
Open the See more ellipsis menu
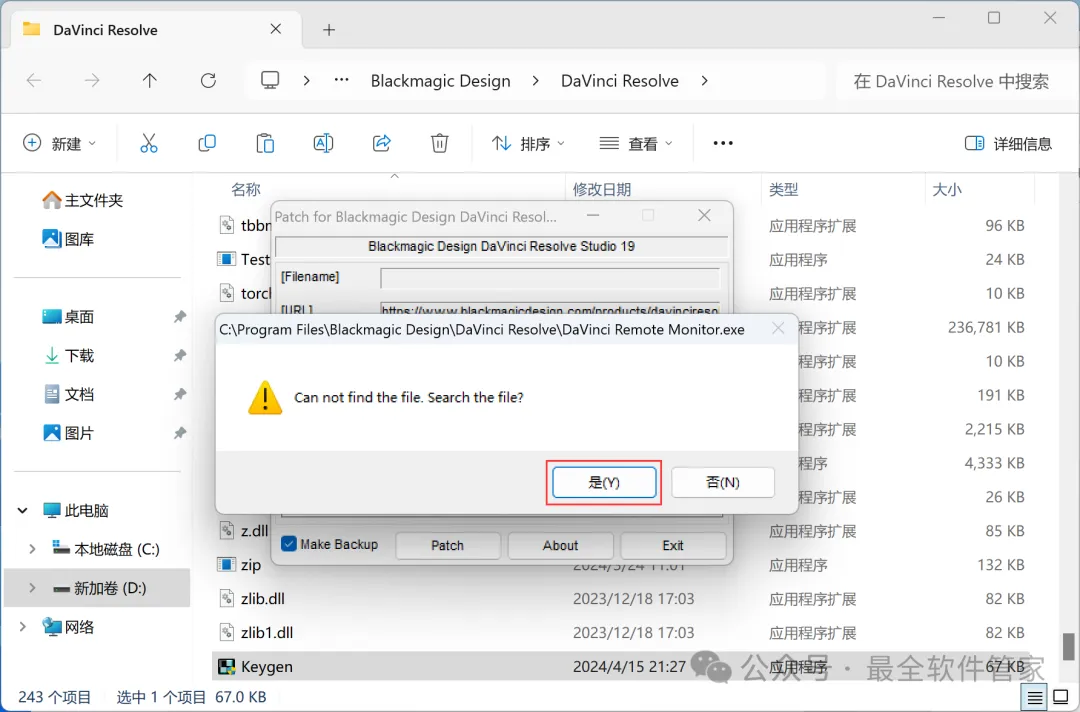pyautogui.click(x=723, y=143)
